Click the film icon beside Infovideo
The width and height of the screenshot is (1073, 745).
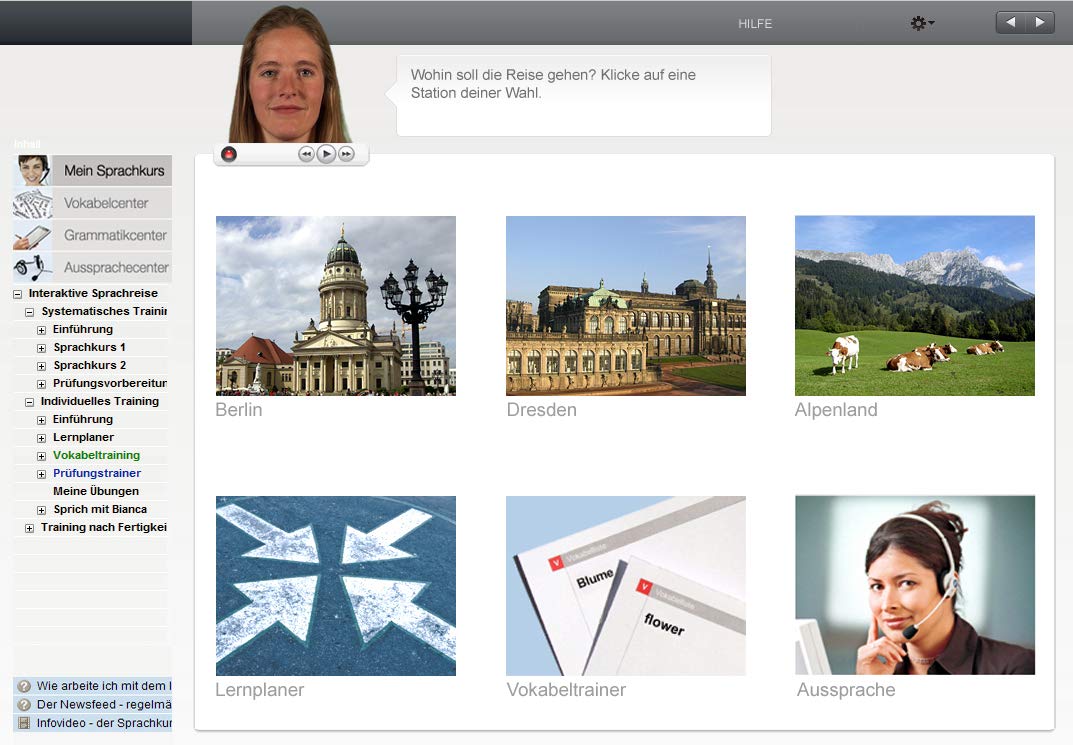pos(24,722)
